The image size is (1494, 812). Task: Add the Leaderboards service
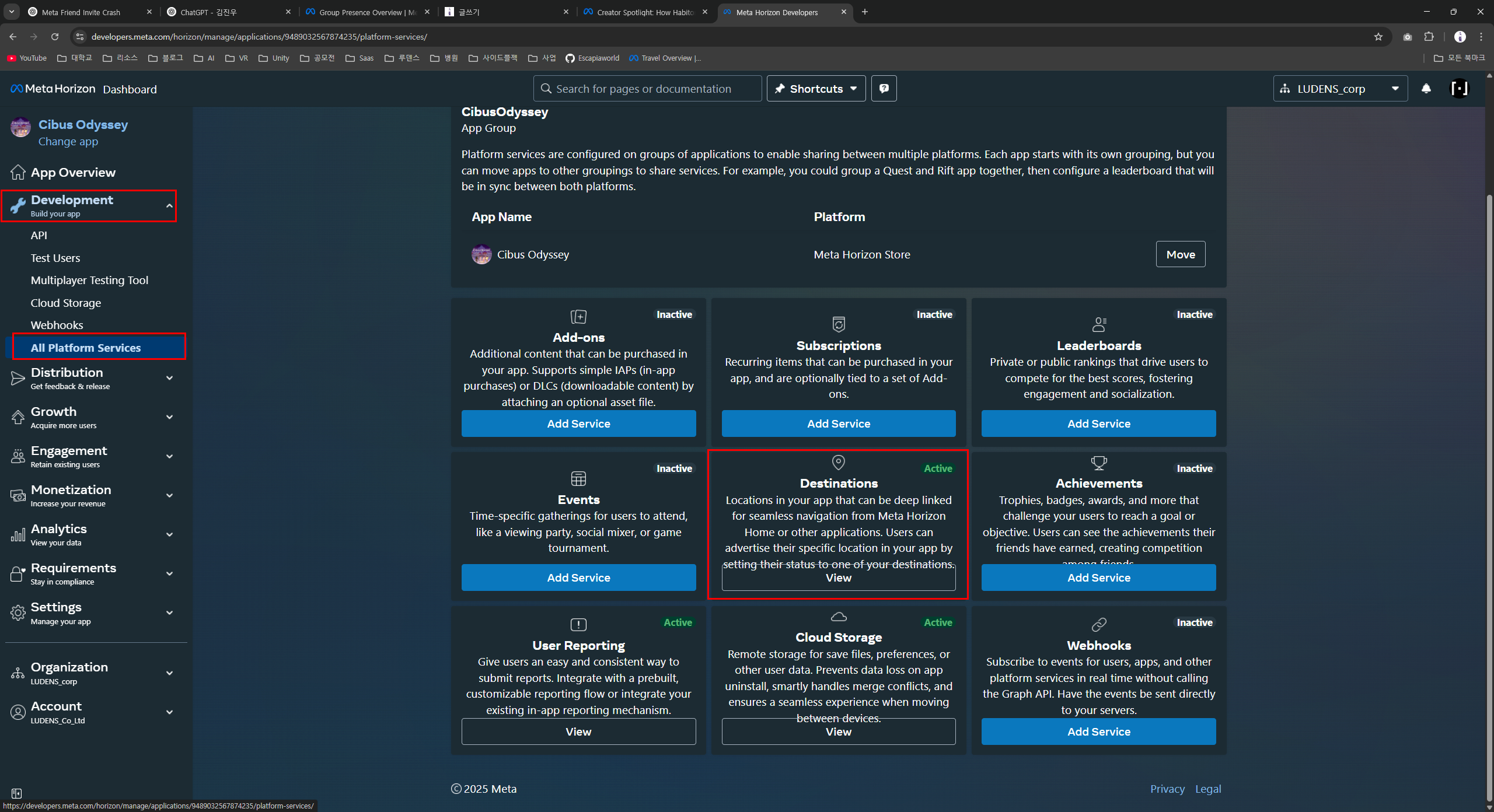tap(1098, 423)
